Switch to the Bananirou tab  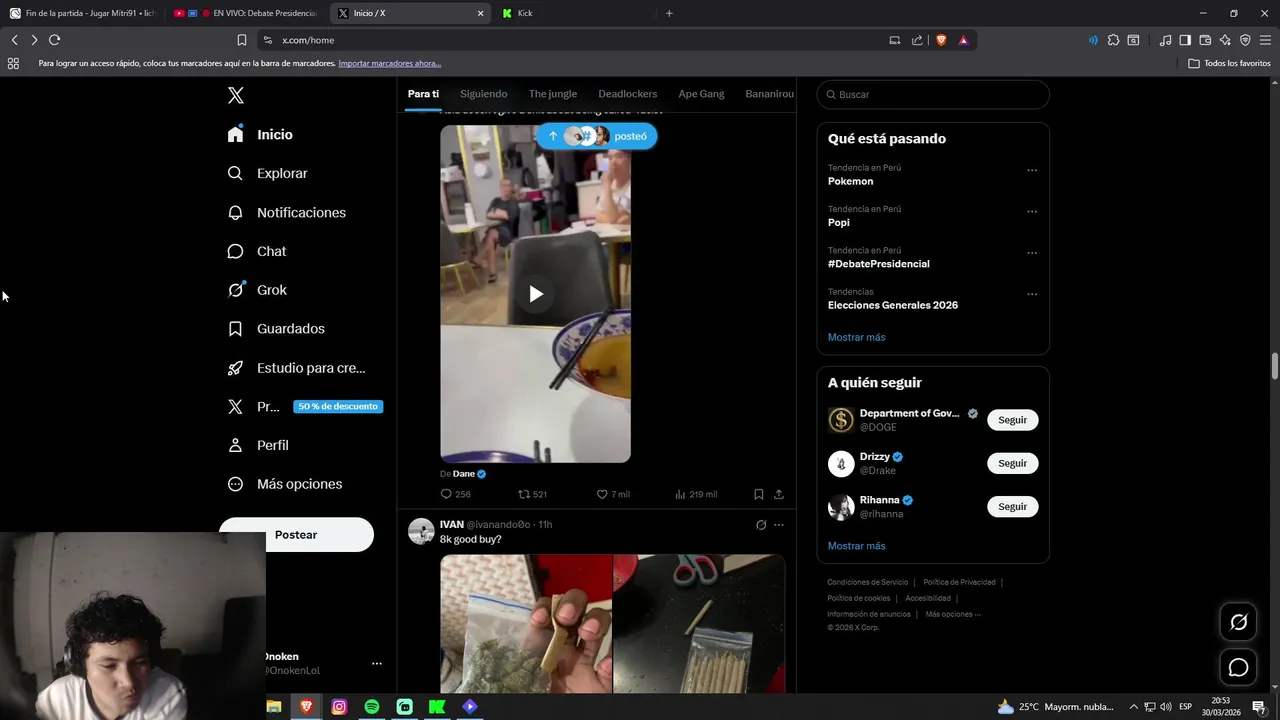pyautogui.click(x=769, y=94)
